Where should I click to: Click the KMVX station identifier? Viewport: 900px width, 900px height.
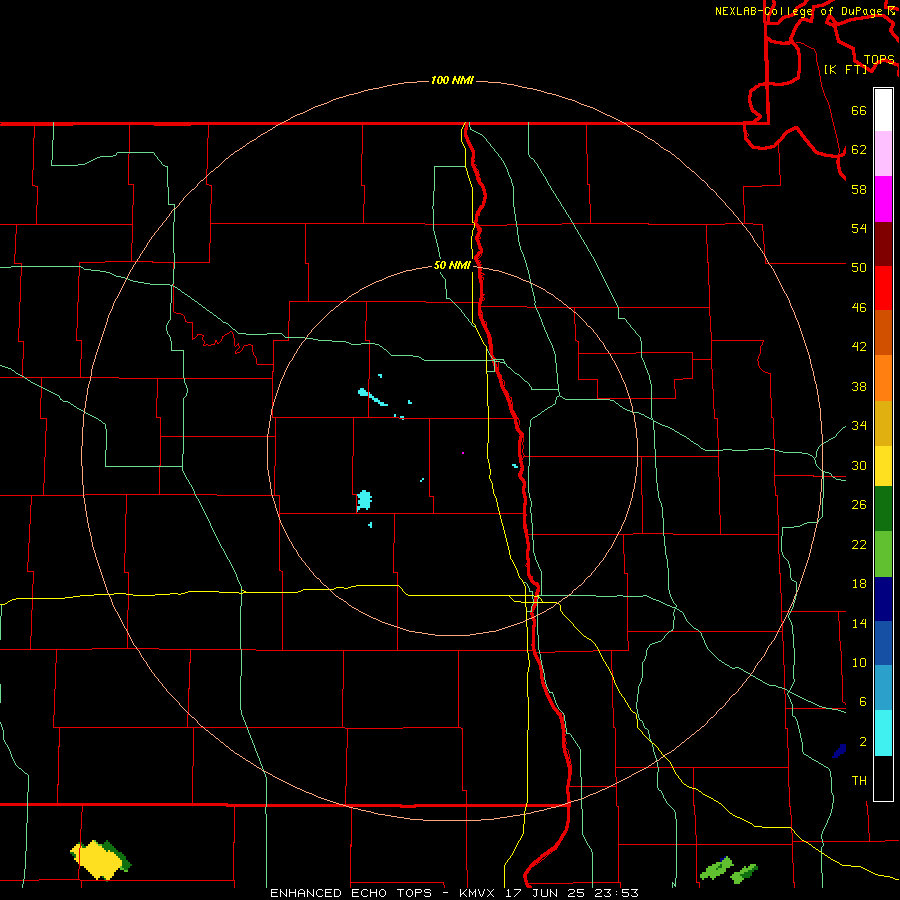tap(477, 893)
